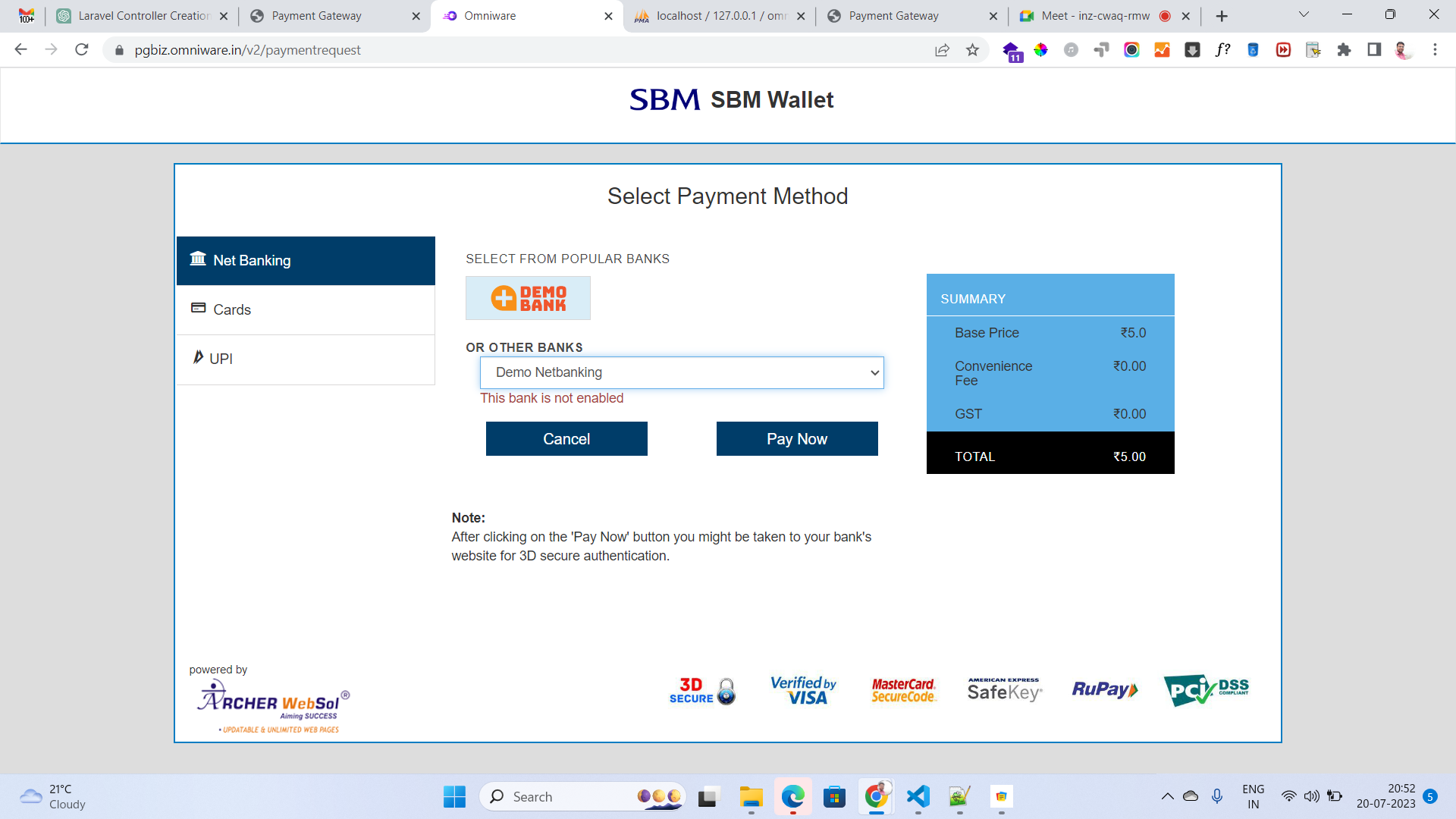Image resolution: width=1456 pixels, height=819 pixels.
Task: Switch to the localhost phpMyAdmin tab
Action: [720, 16]
